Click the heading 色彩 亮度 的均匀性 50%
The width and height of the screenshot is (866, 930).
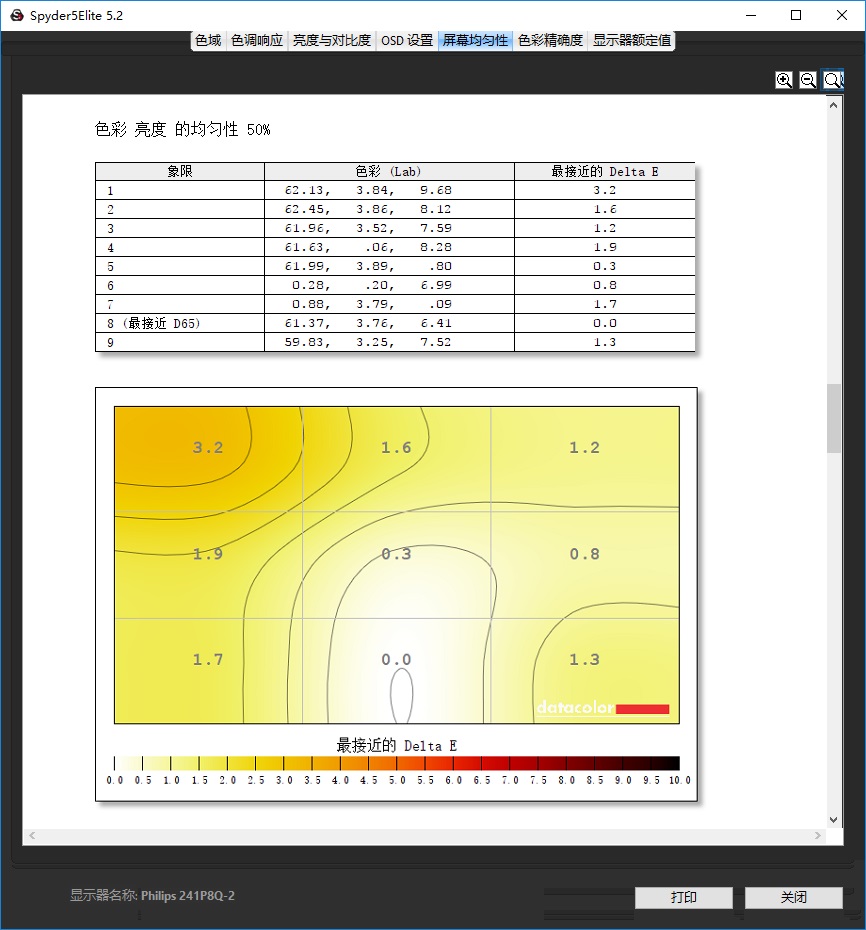coord(182,129)
